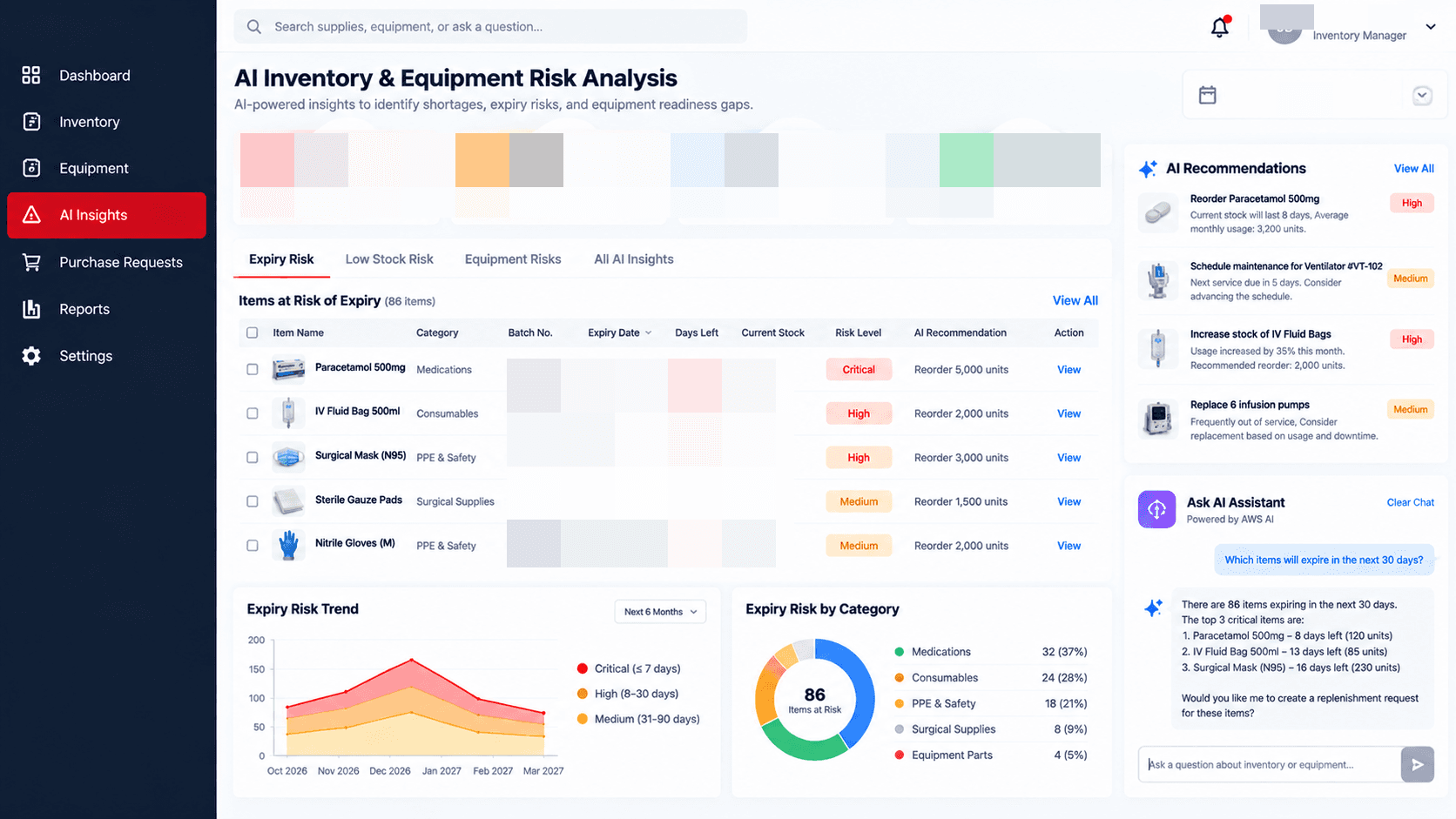Switch to the Expiry Risk tab
This screenshot has height=819, width=1456.
point(281,259)
